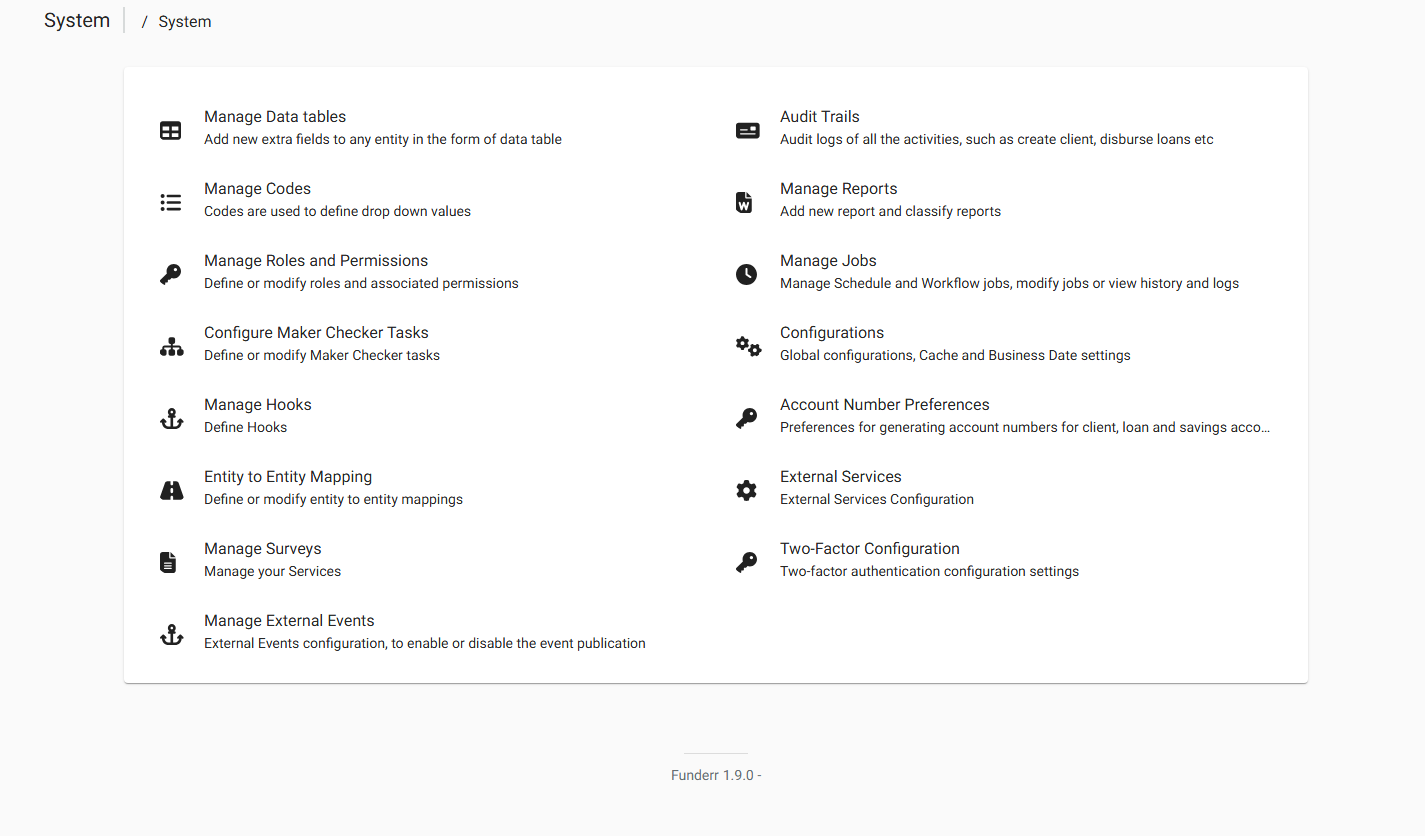Click the System page heading

click(76, 20)
